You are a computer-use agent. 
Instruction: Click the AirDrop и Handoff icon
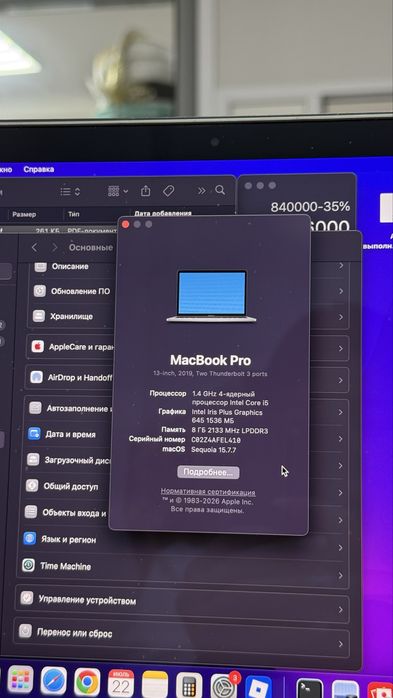(36, 377)
